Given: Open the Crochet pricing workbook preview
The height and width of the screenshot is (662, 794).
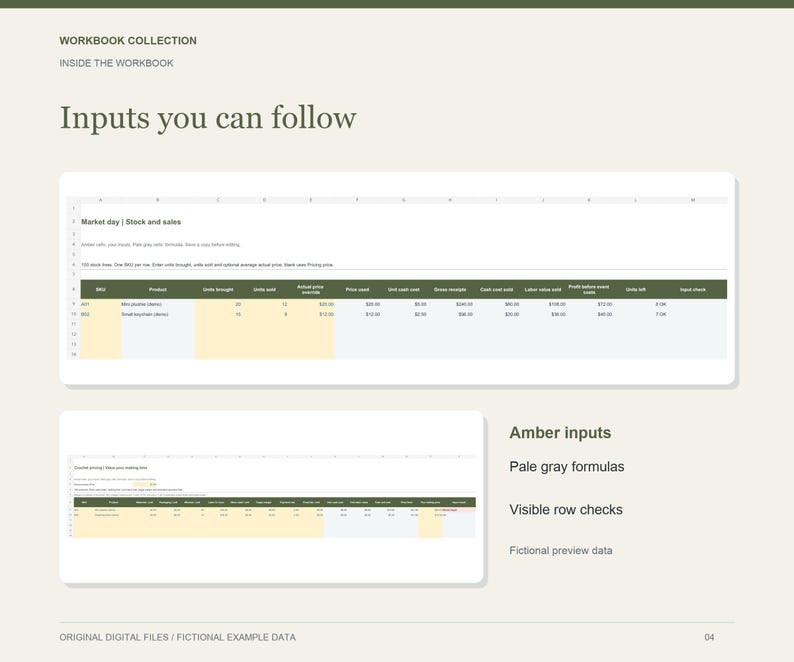Looking at the screenshot, I should (271, 496).
